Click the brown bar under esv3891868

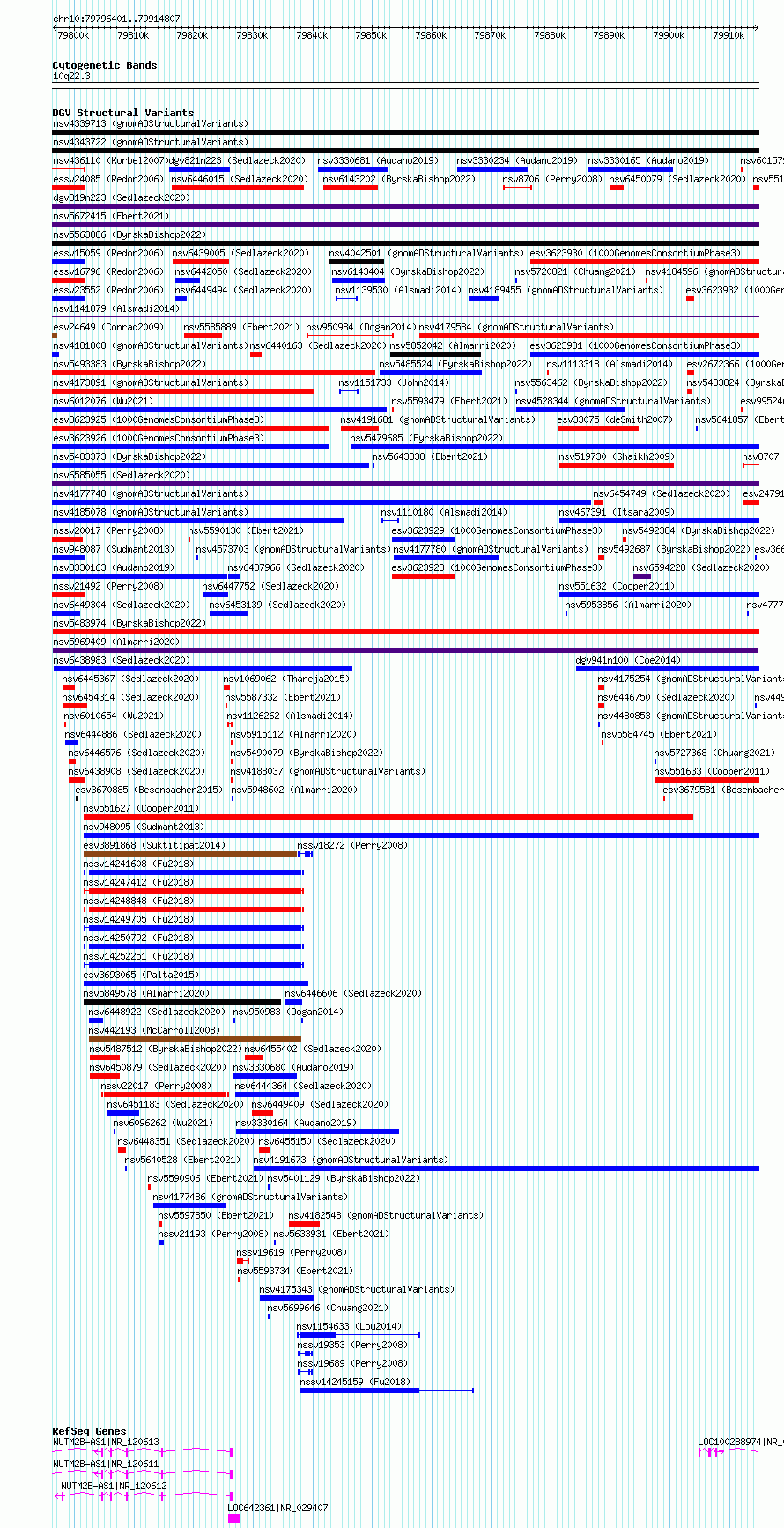(190, 854)
